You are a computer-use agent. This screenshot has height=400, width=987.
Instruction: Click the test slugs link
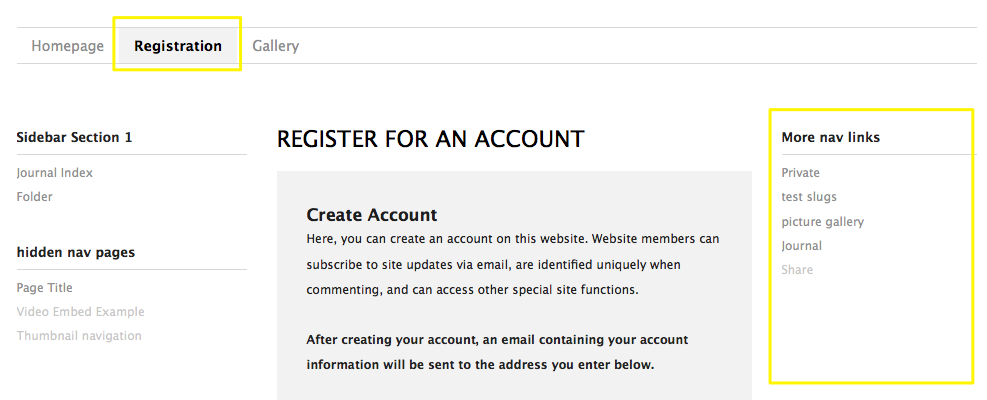point(809,197)
